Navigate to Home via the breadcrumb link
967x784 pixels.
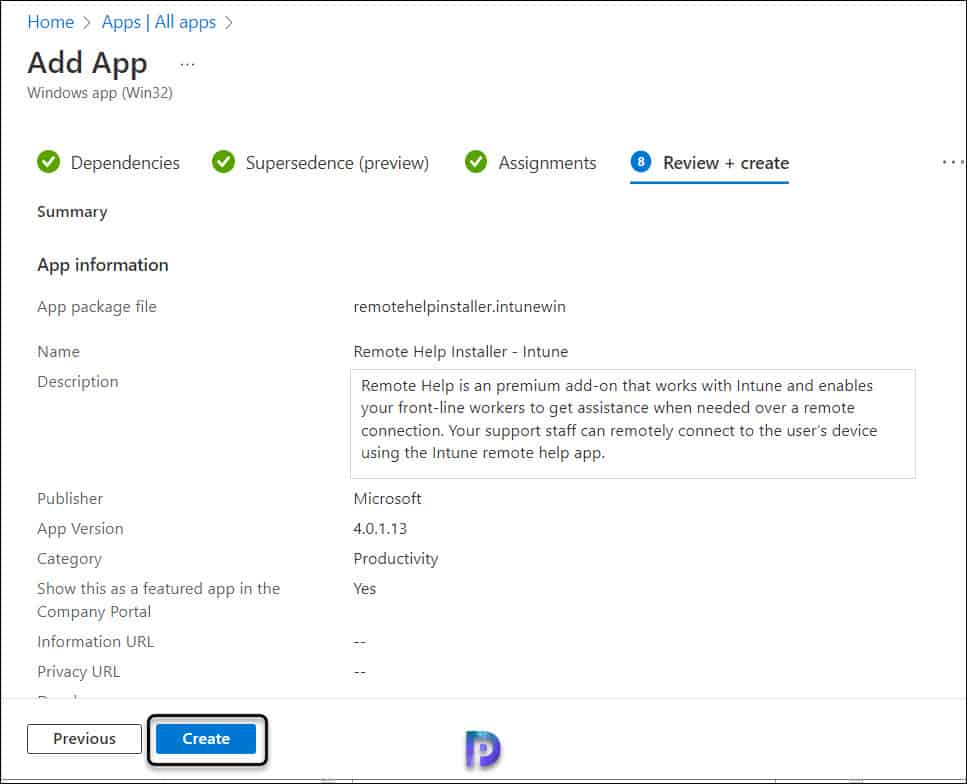coord(50,22)
